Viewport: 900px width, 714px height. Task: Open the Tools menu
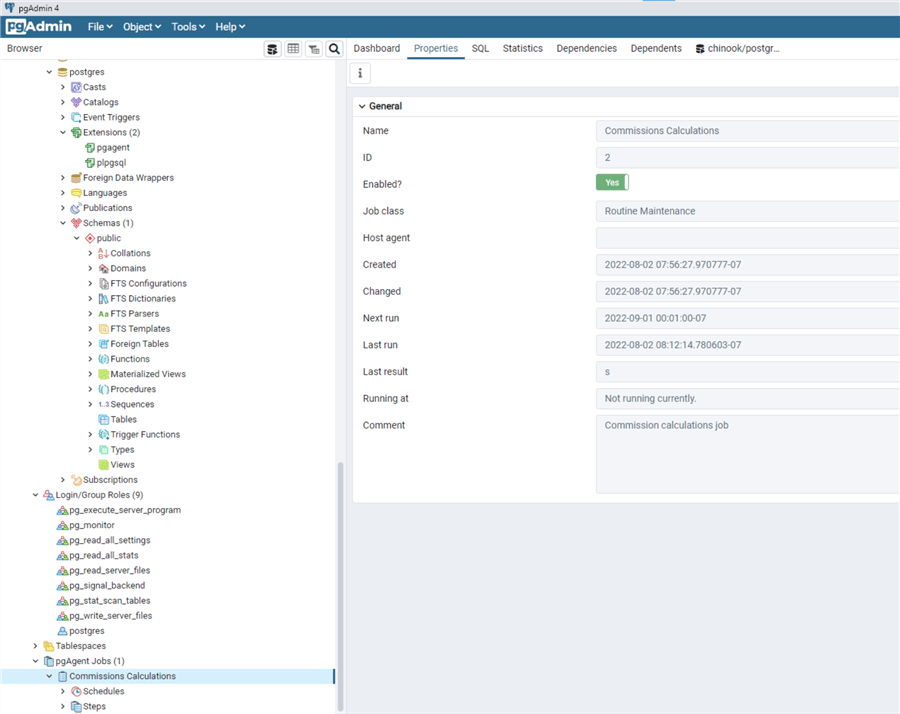[x=188, y=27]
